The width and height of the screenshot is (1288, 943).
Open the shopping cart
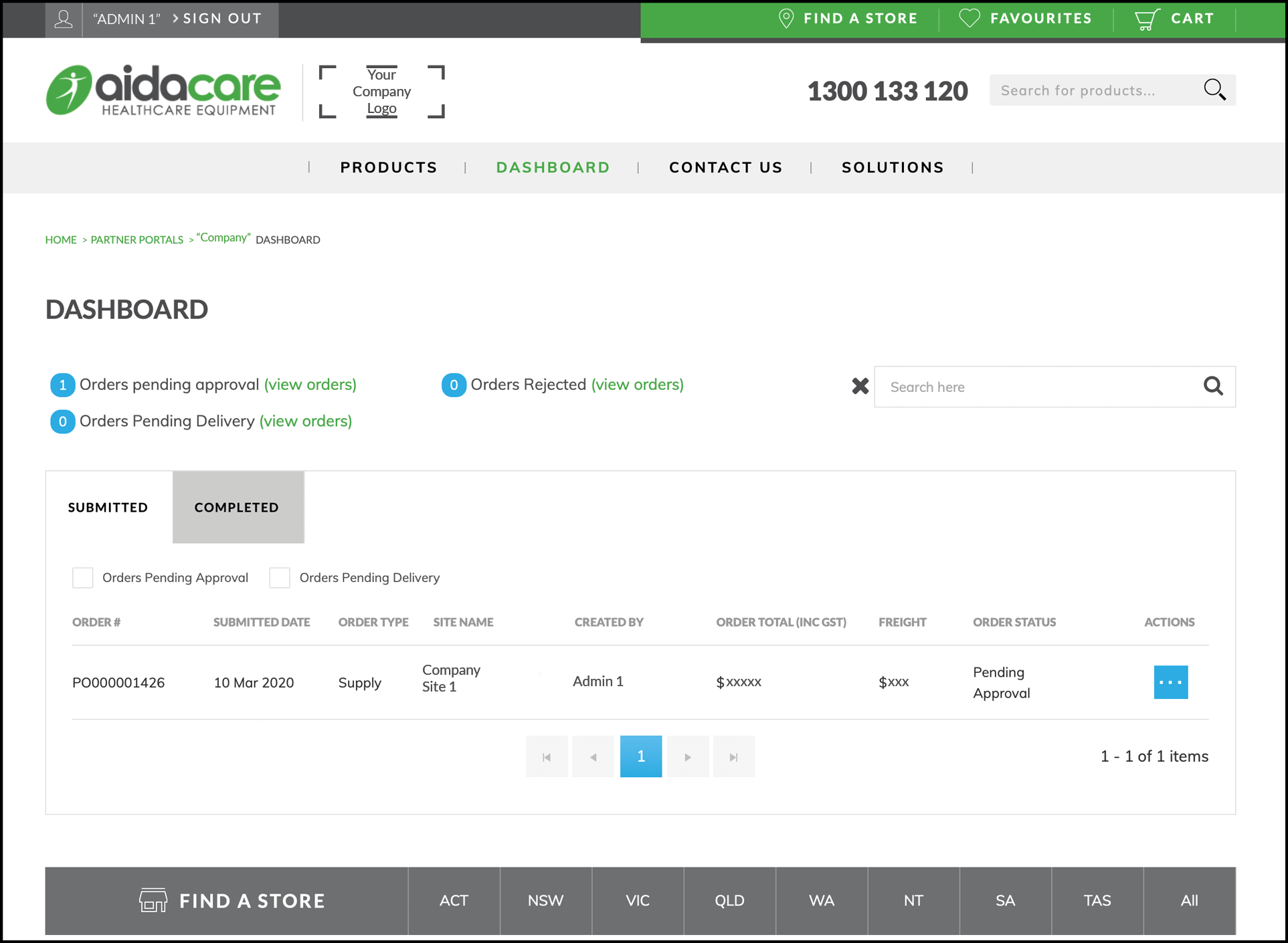click(x=1176, y=18)
